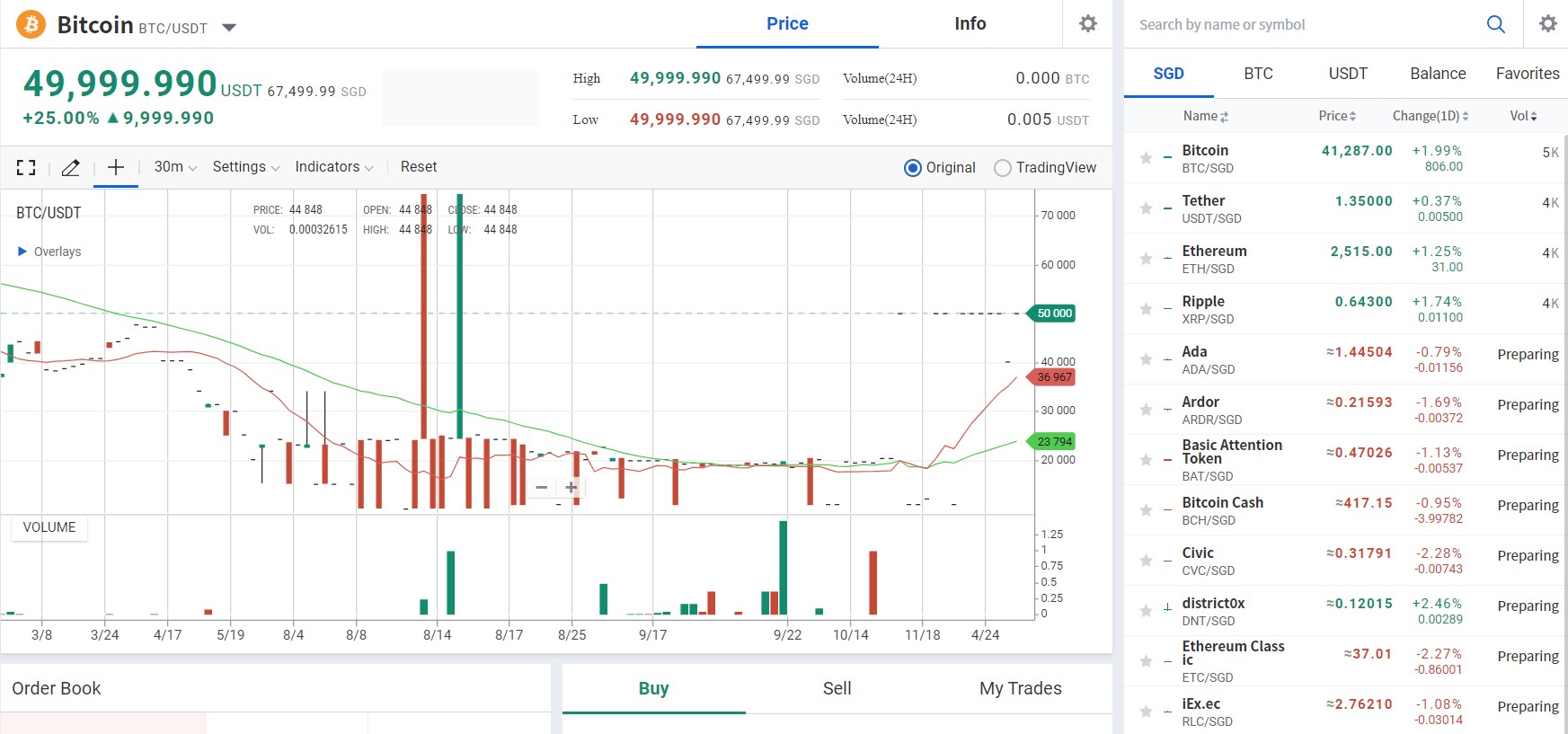Screen dimensions: 1568x734
Task: Star the Civic CVC/SGD row
Action: (x=1146, y=561)
